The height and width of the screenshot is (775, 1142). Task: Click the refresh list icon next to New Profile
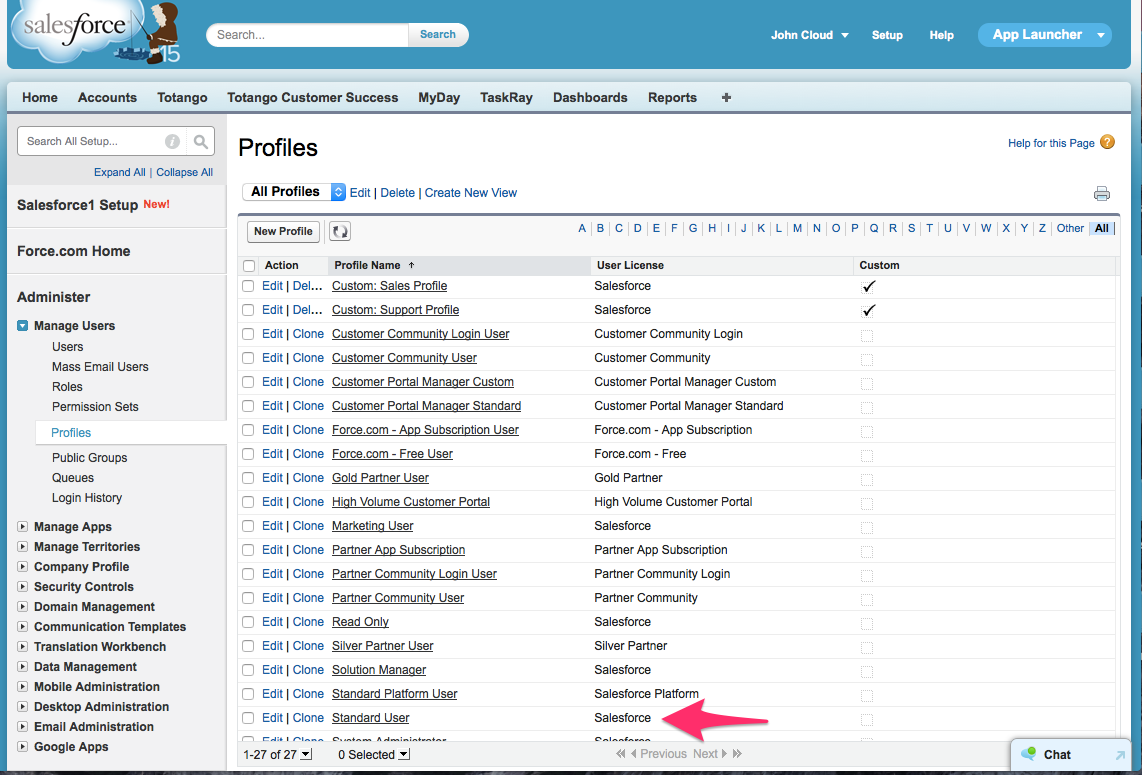[x=339, y=232]
